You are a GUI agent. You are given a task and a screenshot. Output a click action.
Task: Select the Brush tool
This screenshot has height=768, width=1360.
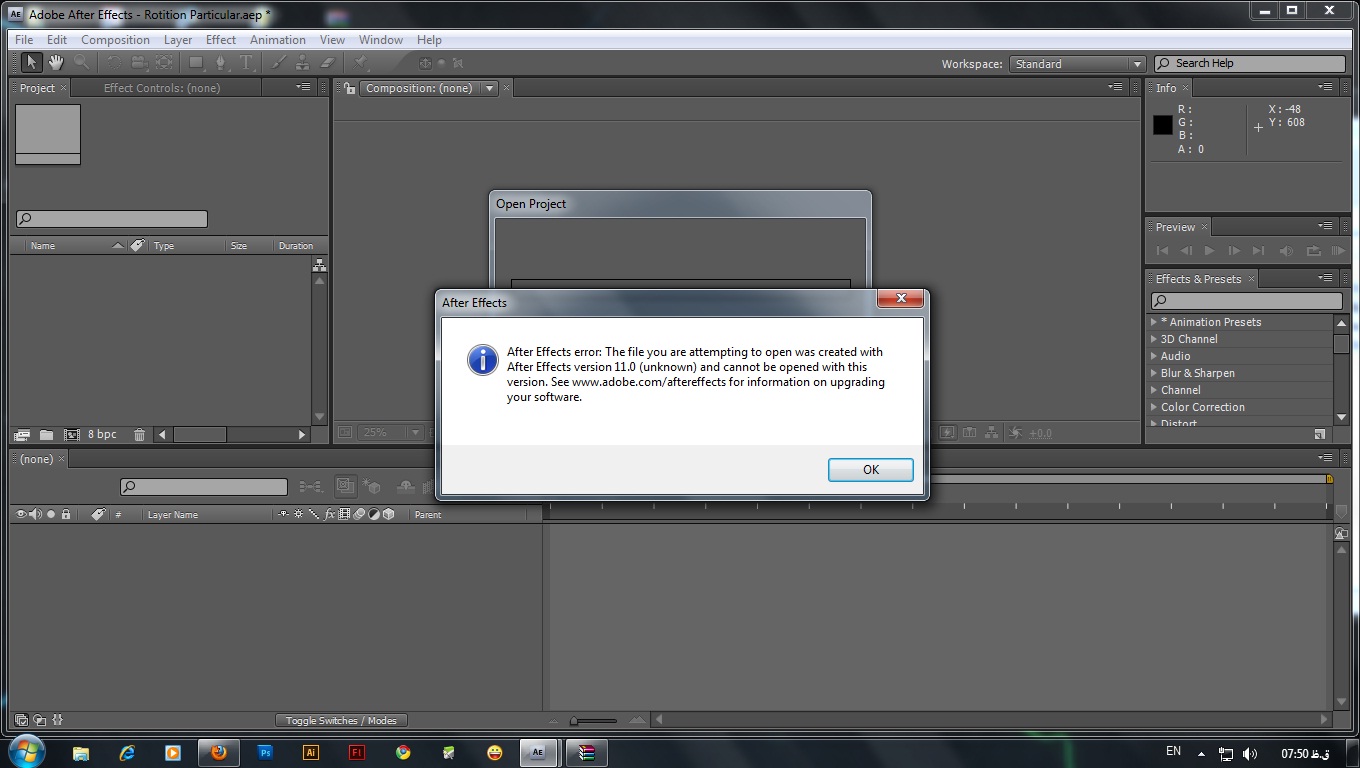tap(280, 63)
